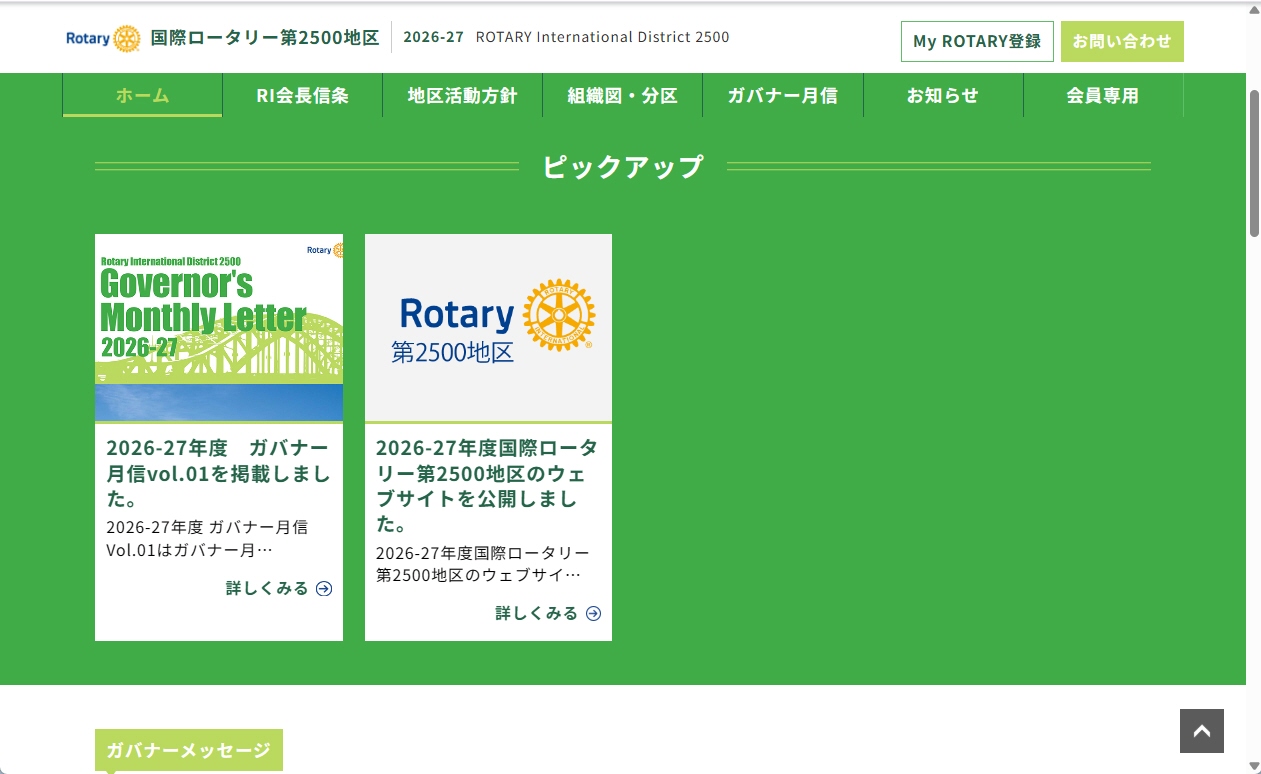The width and height of the screenshot is (1261, 774).
Task: Click arrow icon beside ガバナー月信 card's 詳しくみる
Action: (324, 588)
